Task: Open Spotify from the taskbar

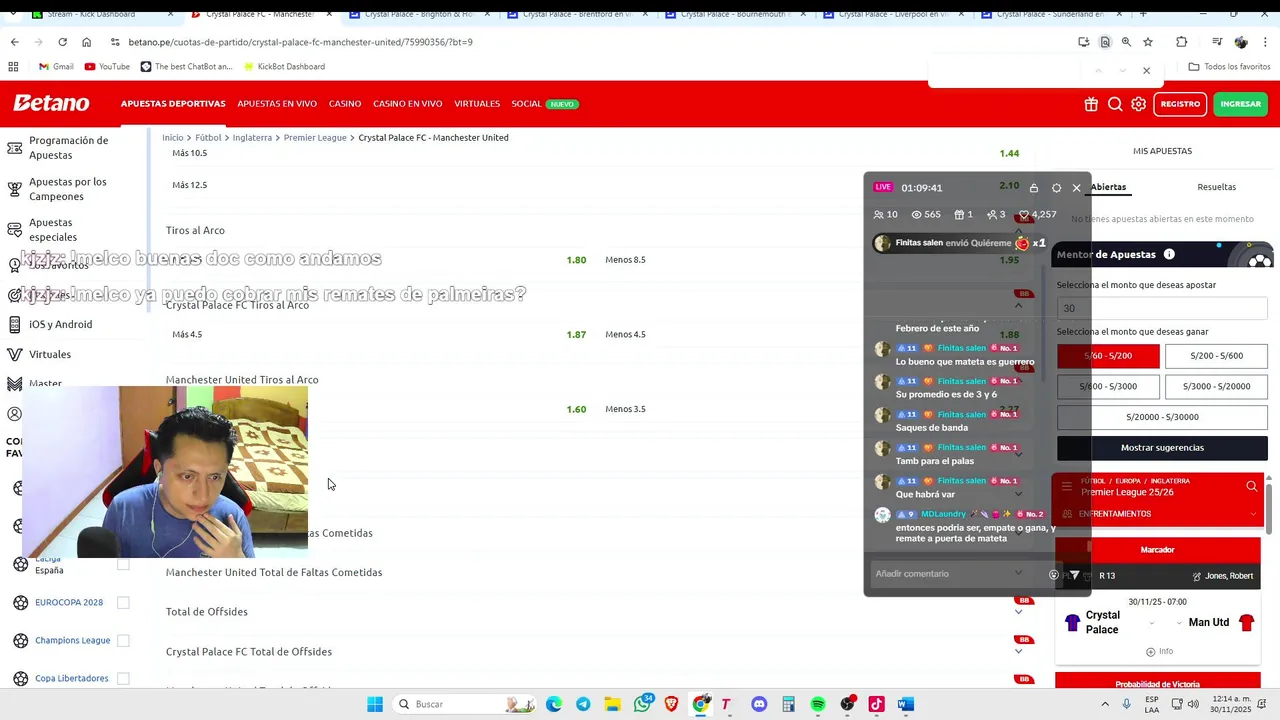Action: 818,704
